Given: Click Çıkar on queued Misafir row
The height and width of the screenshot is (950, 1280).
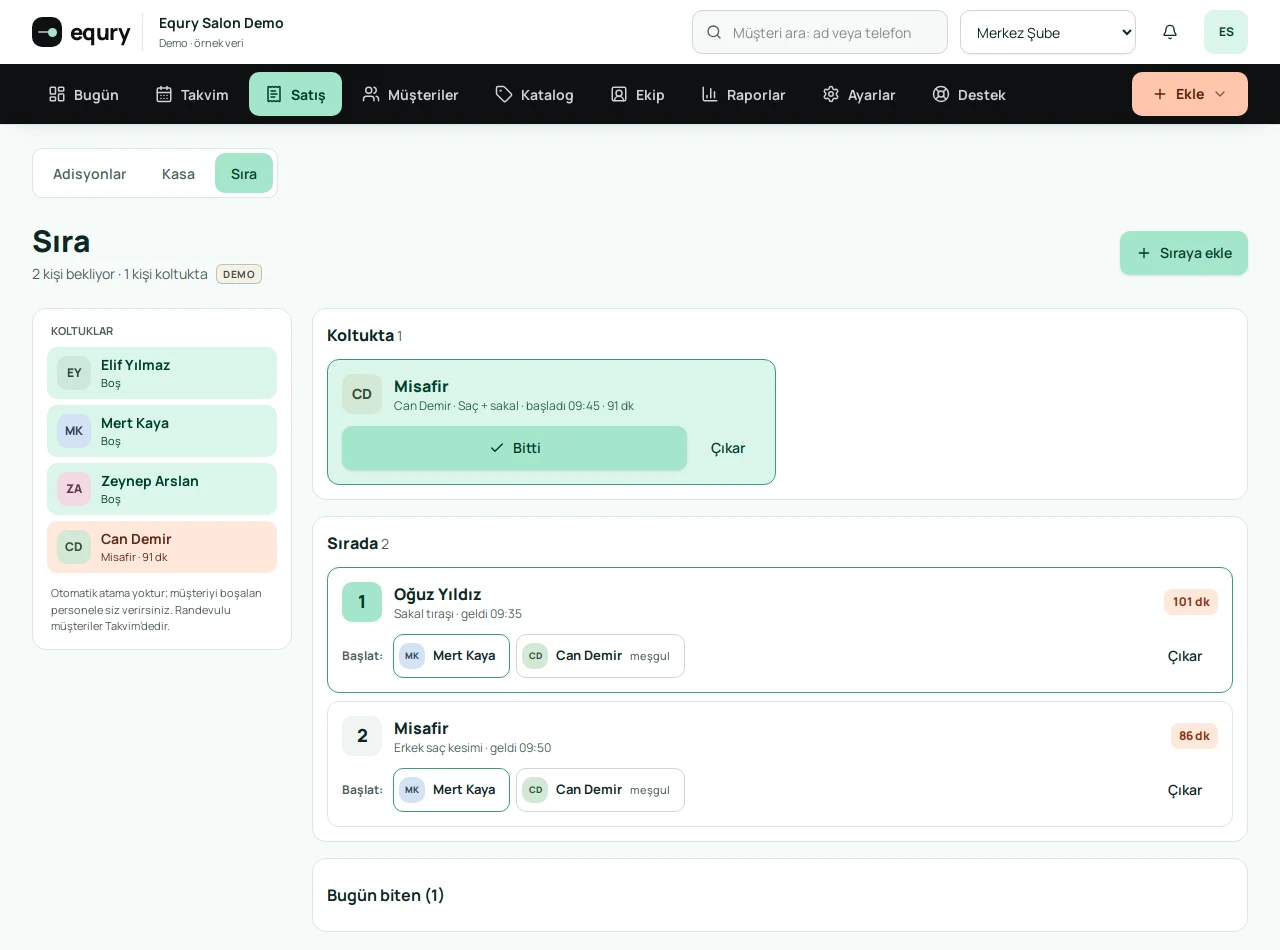Looking at the screenshot, I should 1185,790.
